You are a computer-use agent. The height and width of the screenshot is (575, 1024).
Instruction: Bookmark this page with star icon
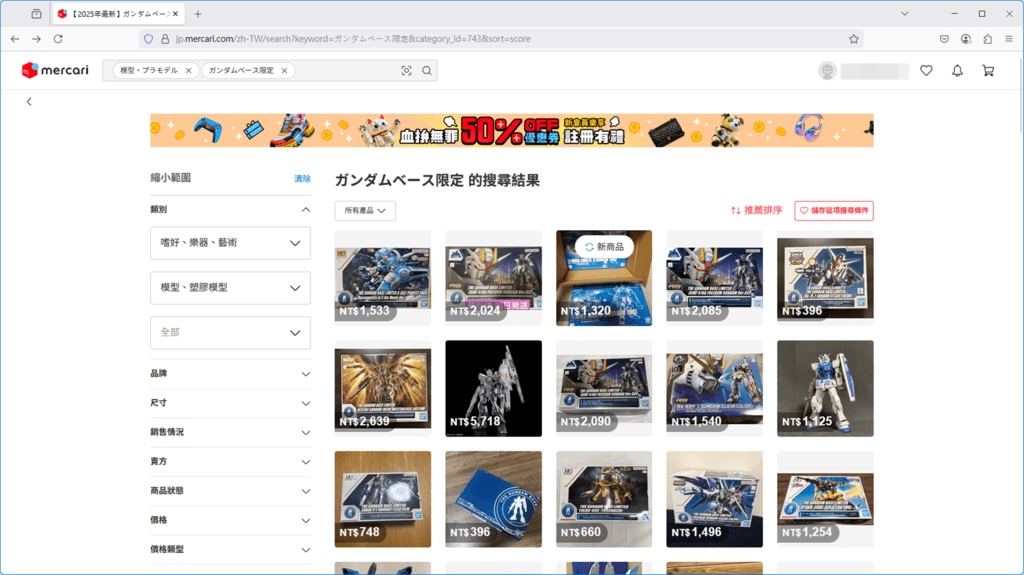[x=854, y=39]
